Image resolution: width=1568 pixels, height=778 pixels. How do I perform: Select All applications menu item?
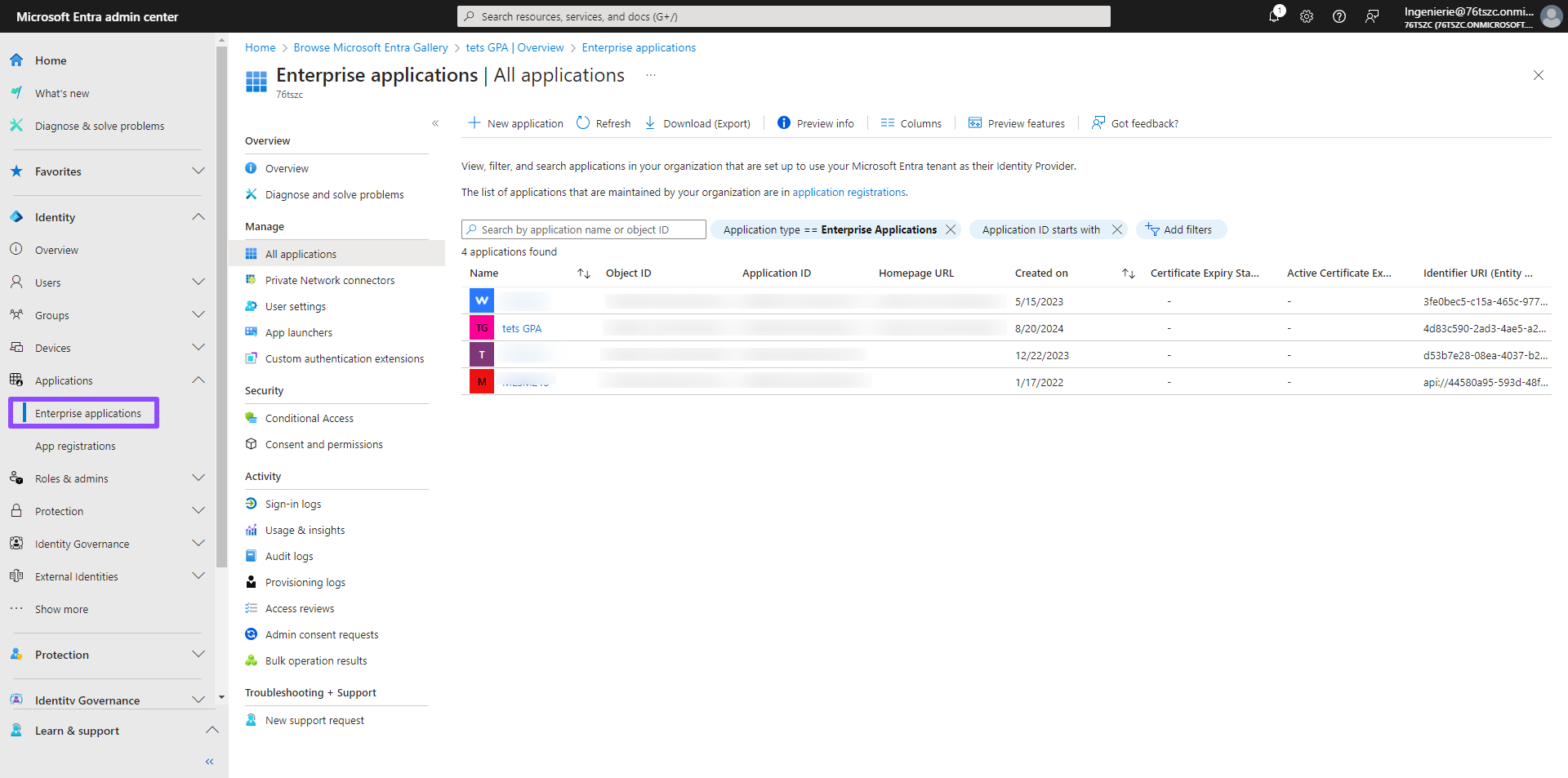(x=336, y=254)
